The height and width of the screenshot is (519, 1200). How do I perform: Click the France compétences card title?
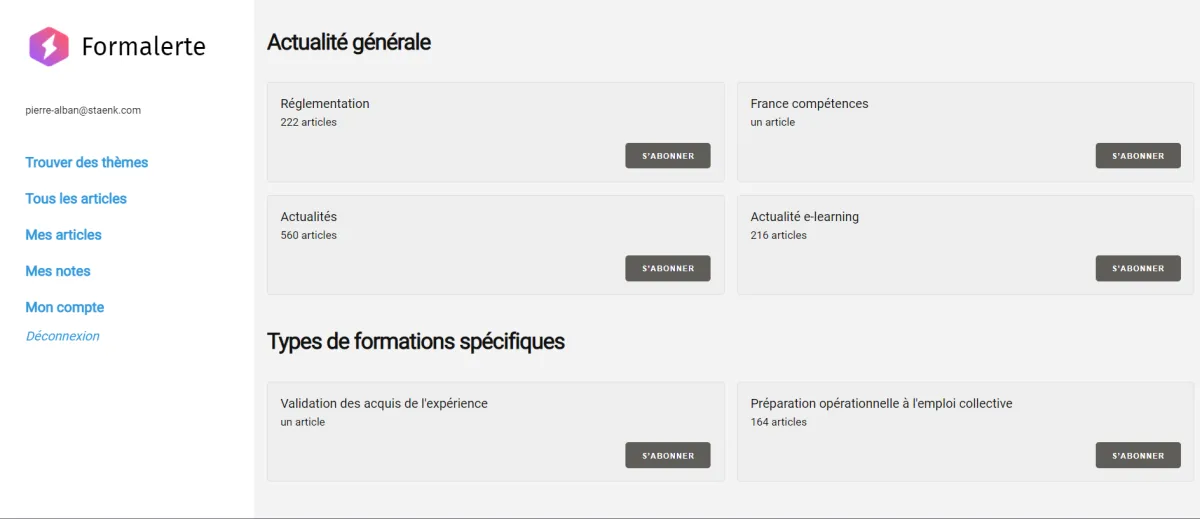coord(809,103)
